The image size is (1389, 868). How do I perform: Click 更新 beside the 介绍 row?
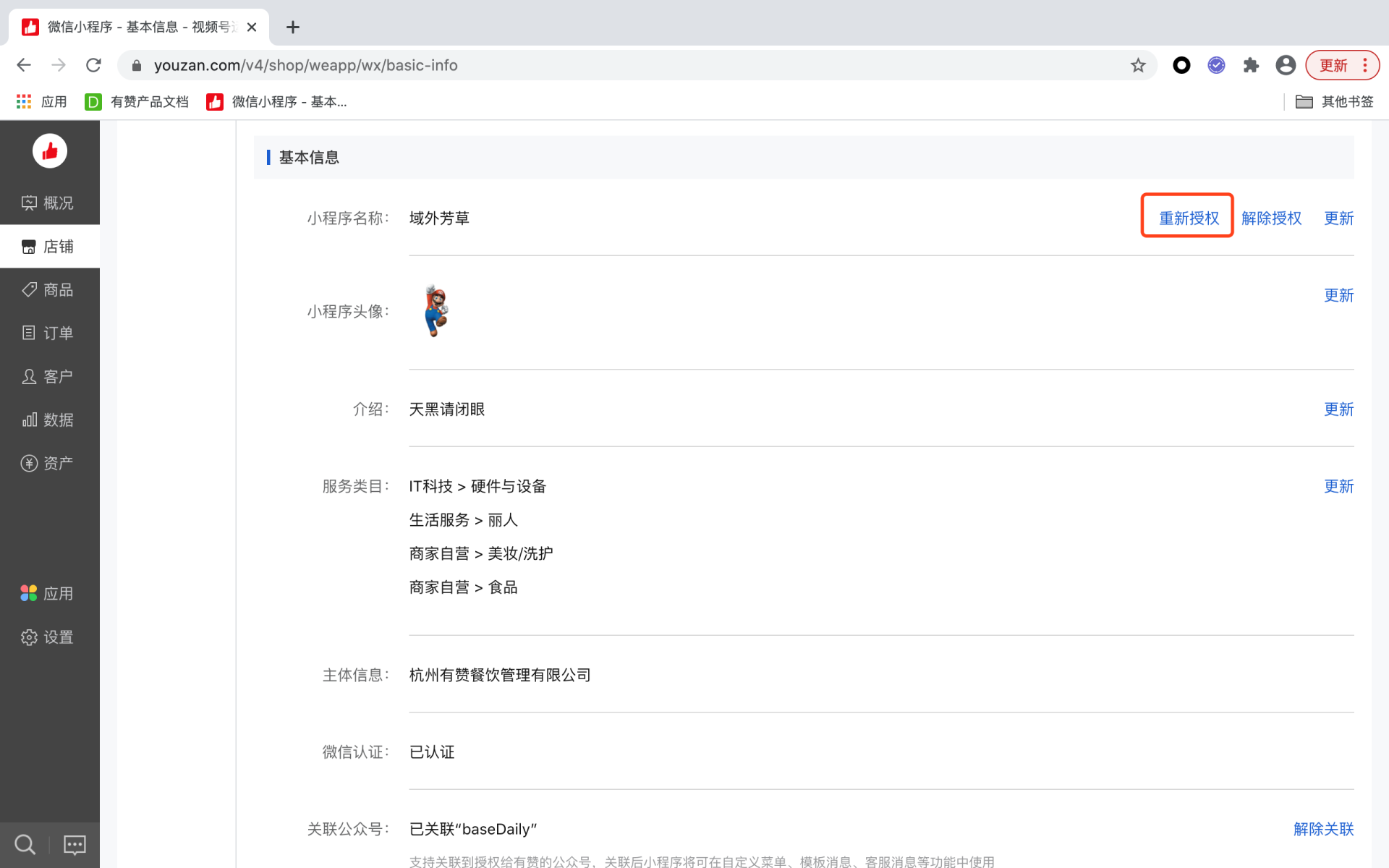coord(1338,409)
